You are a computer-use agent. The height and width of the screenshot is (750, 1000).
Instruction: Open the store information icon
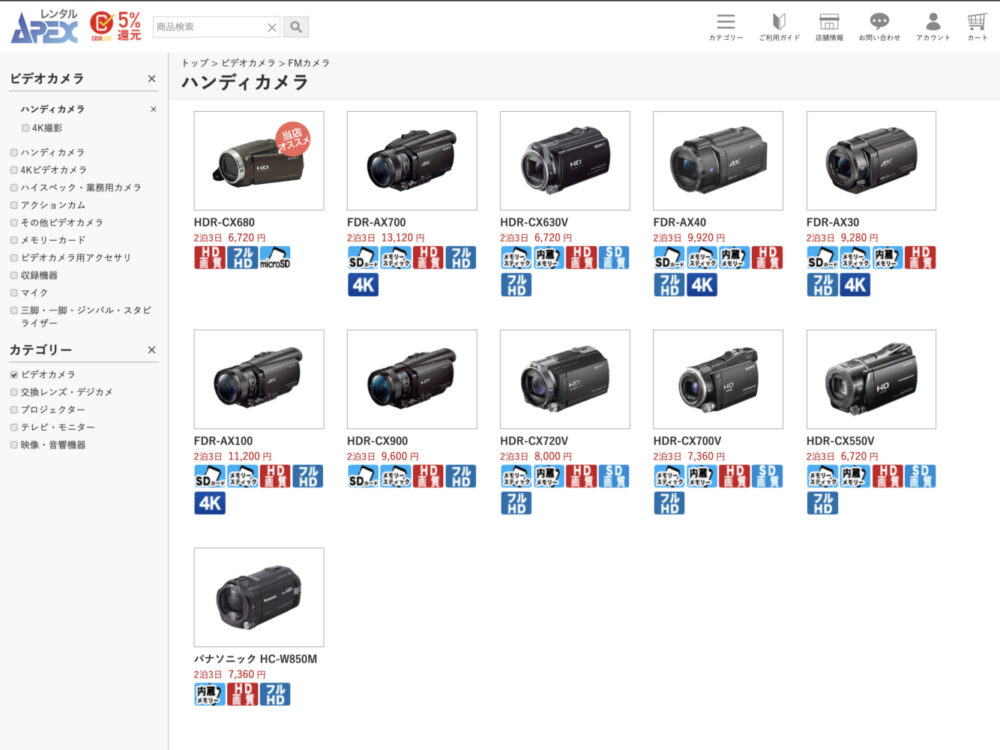coord(828,27)
